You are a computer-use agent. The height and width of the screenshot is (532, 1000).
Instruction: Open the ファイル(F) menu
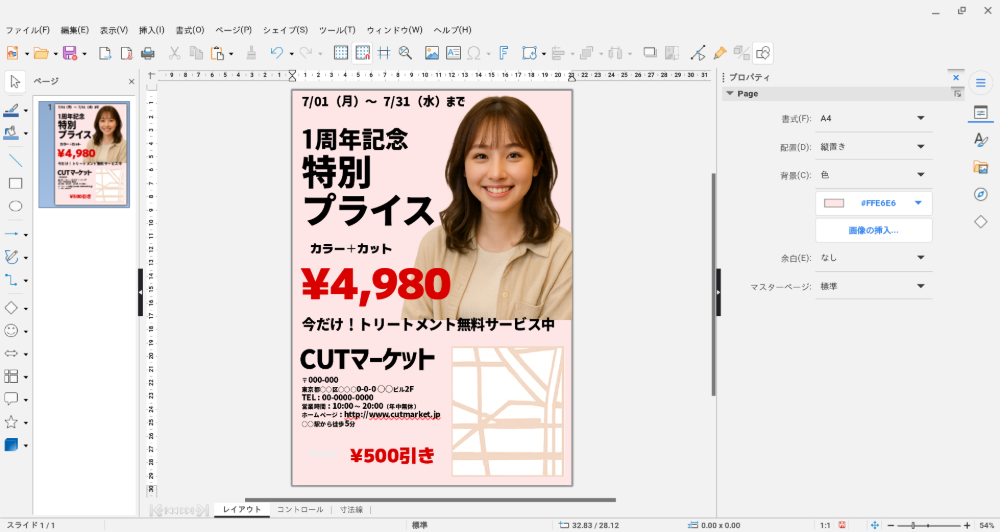(x=27, y=30)
